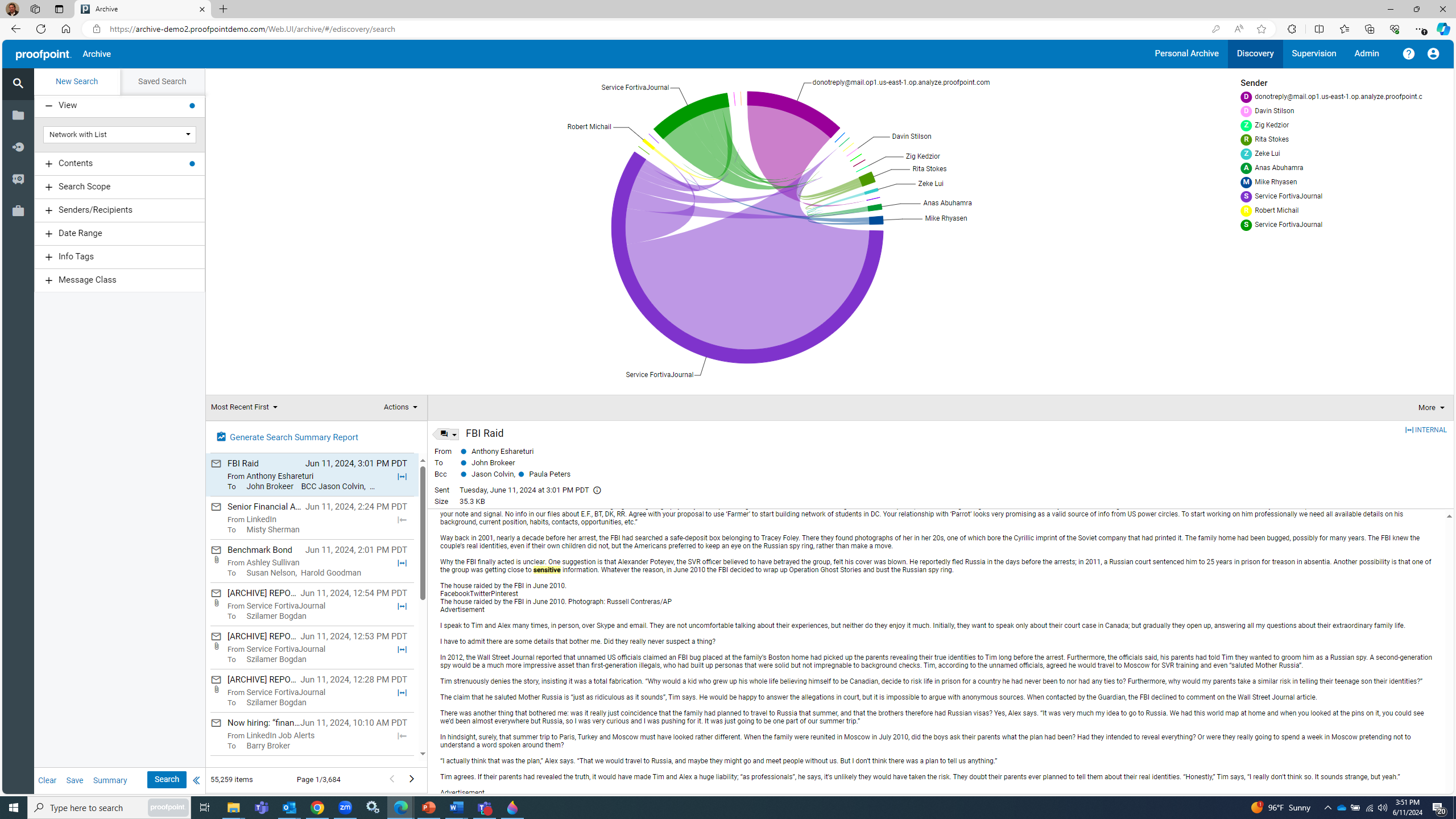Click Rita Stokes green sender swatch
1456x819 pixels.
pyautogui.click(x=1246, y=140)
